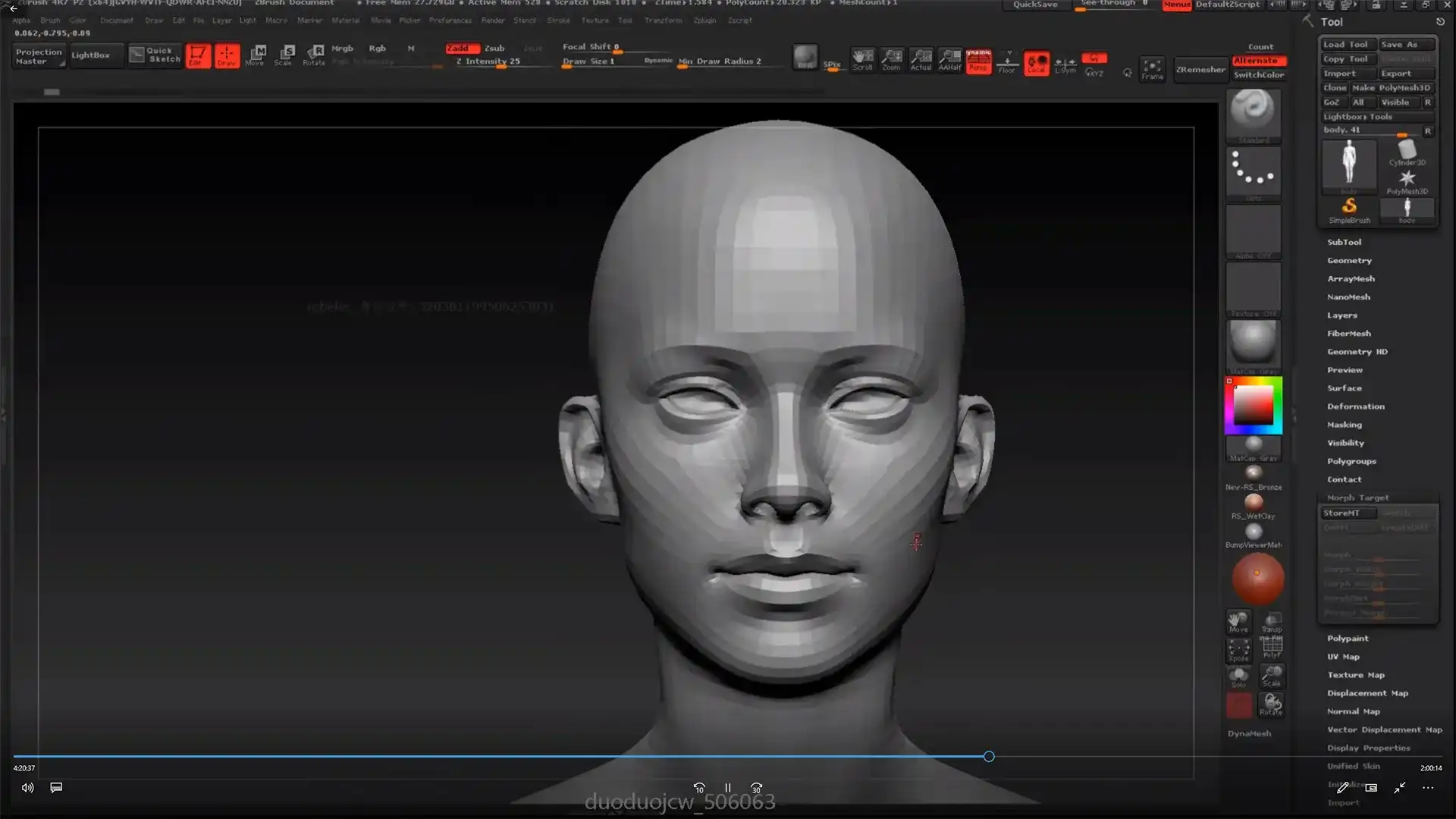Enable Zsub sculpting mode
The image size is (1456, 819).
click(494, 48)
